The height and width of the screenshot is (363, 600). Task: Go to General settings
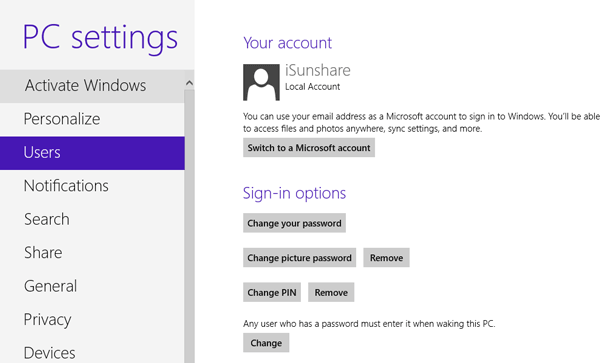(92, 286)
